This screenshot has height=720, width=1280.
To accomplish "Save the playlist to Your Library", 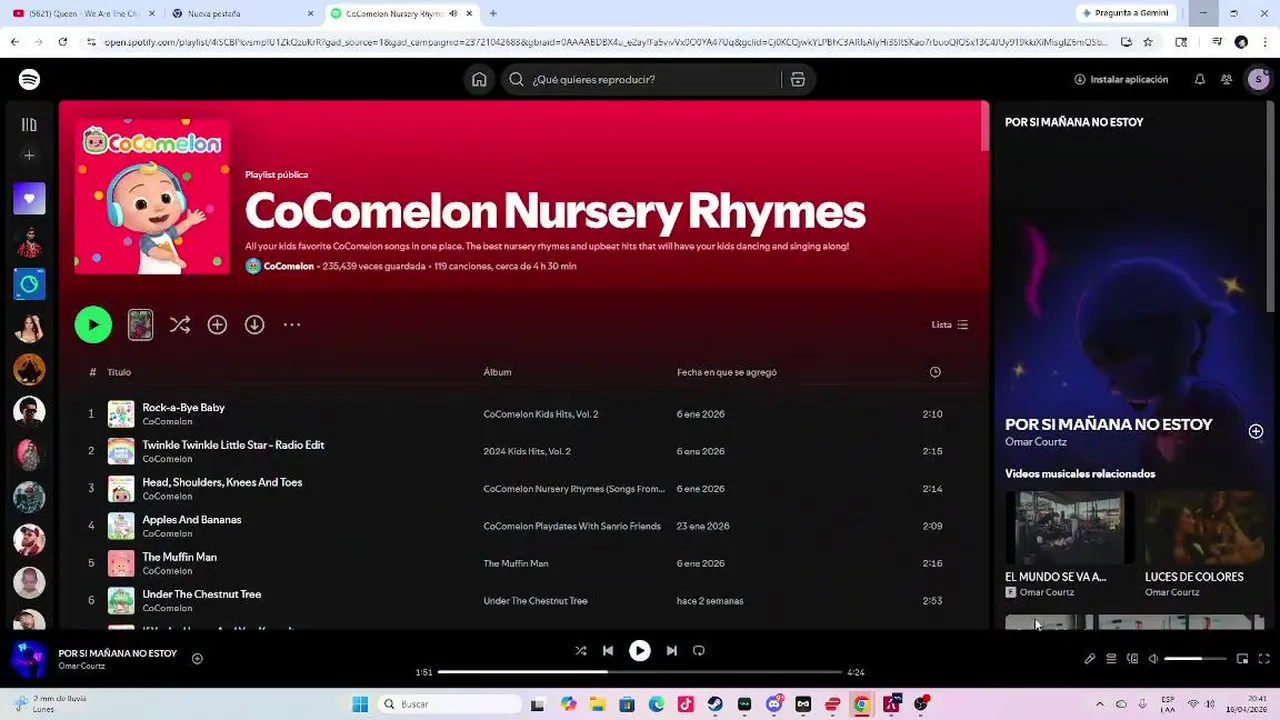I will (x=217, y=324).
